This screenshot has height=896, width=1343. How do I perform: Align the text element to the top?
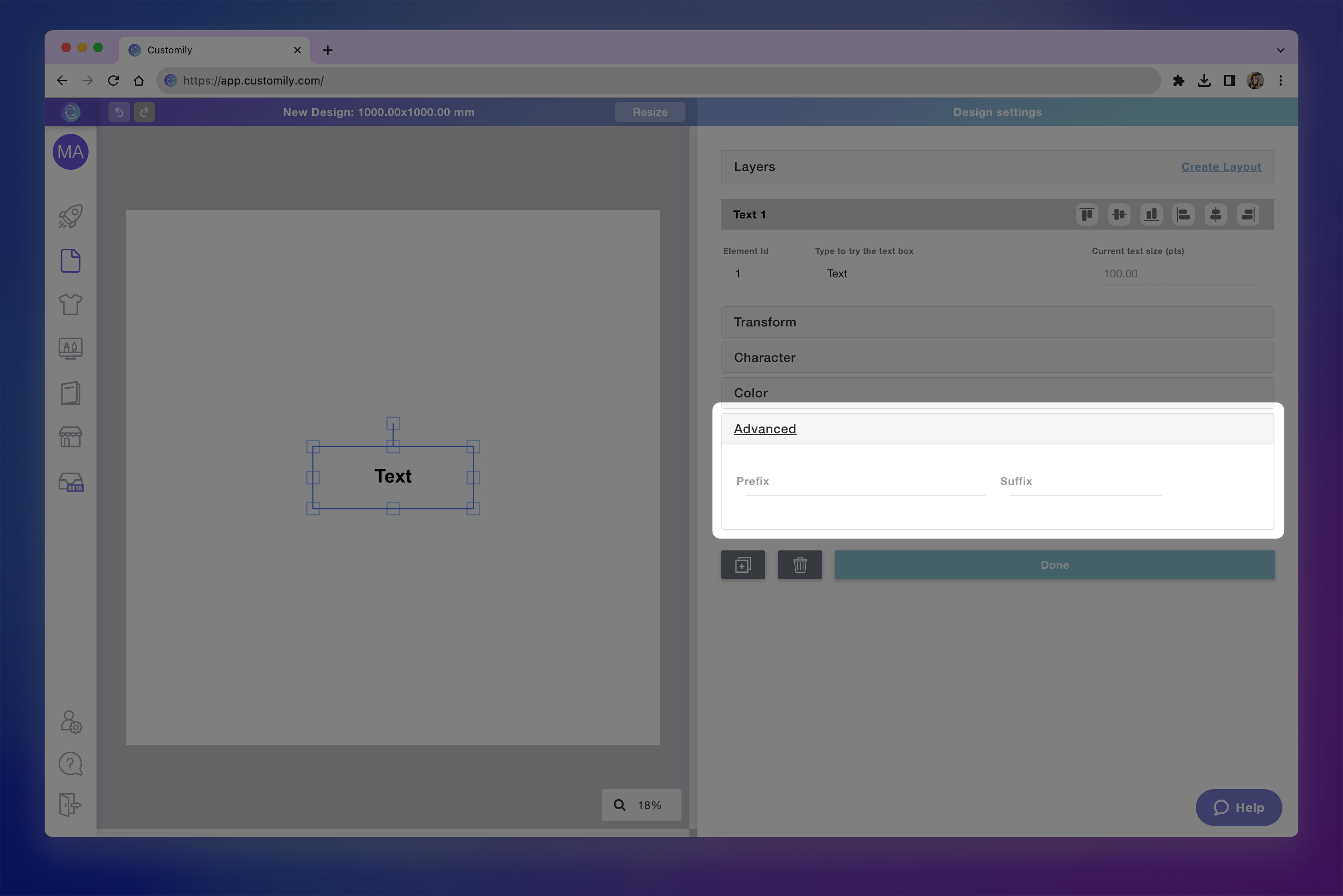(x=1086, y=214)
